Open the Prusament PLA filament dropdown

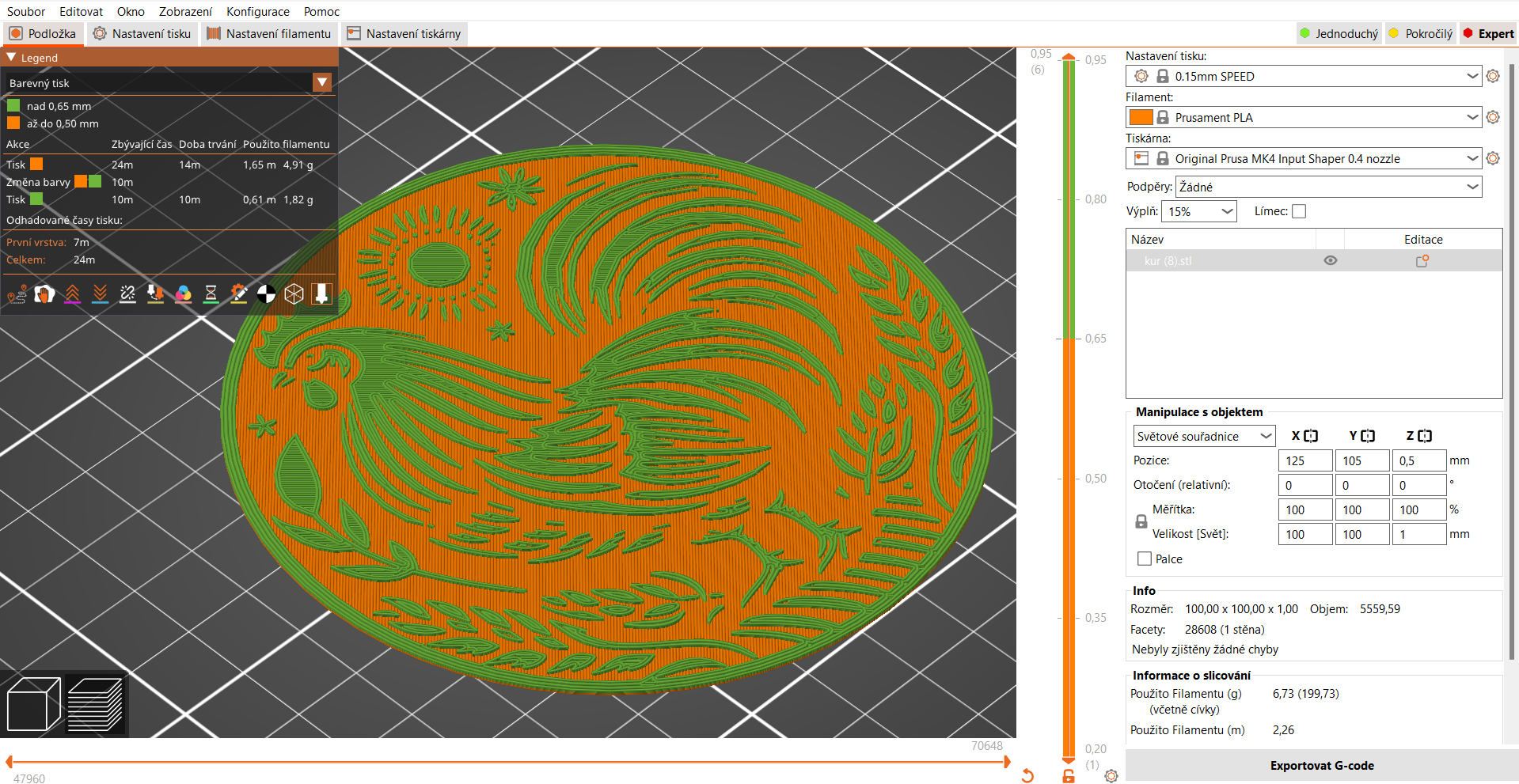(x=1303, y=117)
